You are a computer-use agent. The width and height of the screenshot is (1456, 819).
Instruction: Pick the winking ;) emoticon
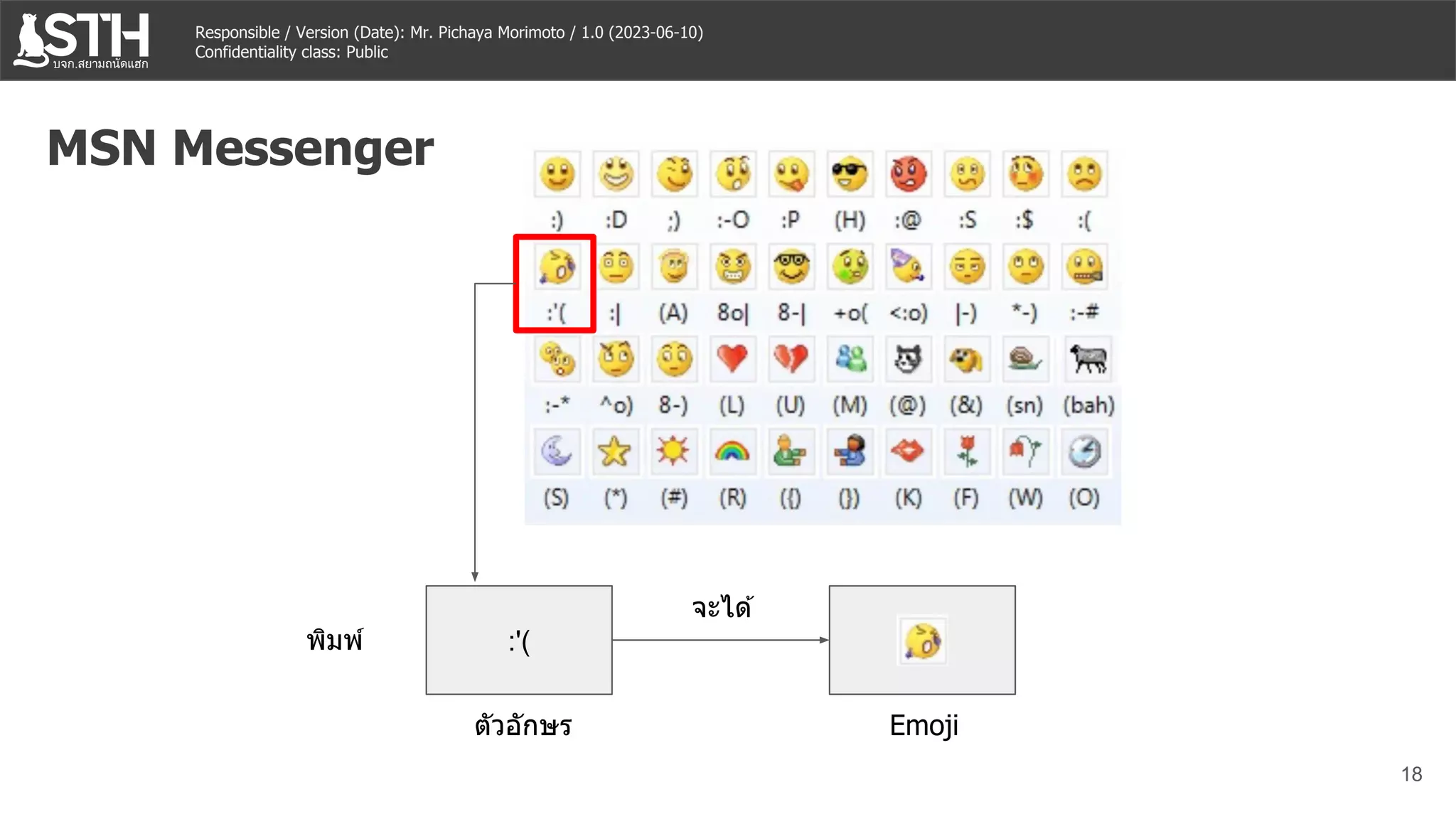coord(674,174)
